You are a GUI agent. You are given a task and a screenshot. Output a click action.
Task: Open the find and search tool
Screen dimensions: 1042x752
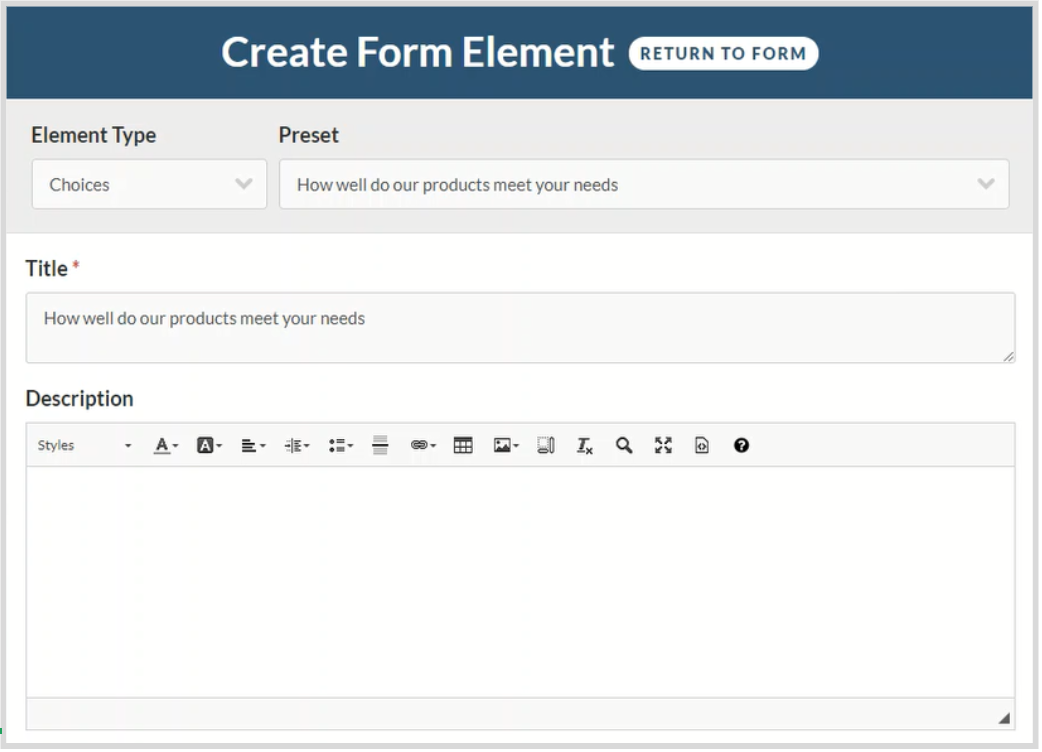click(625, 446)
